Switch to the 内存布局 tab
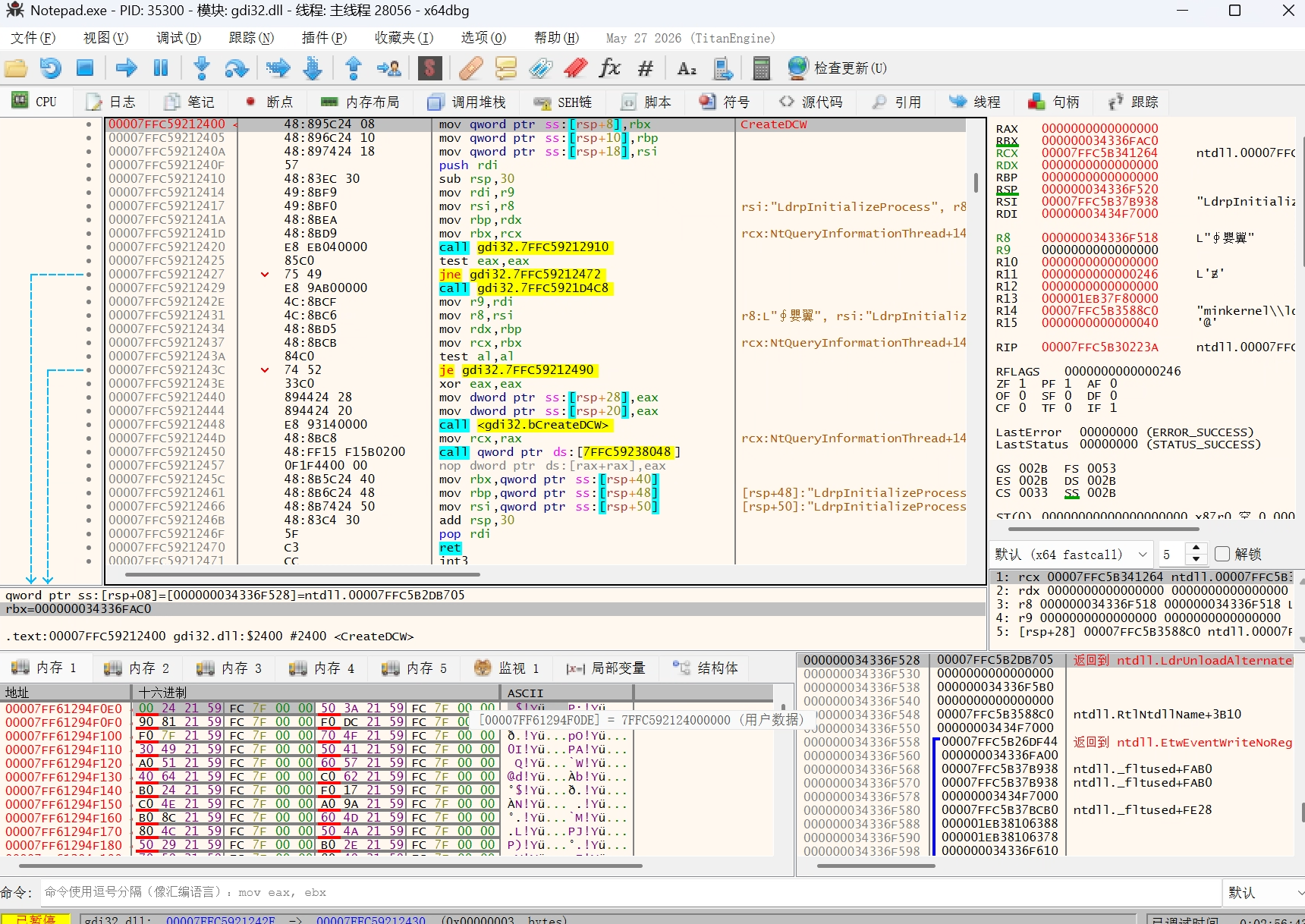This screenshot has width=1305, height=924. (x=360, y=102)
